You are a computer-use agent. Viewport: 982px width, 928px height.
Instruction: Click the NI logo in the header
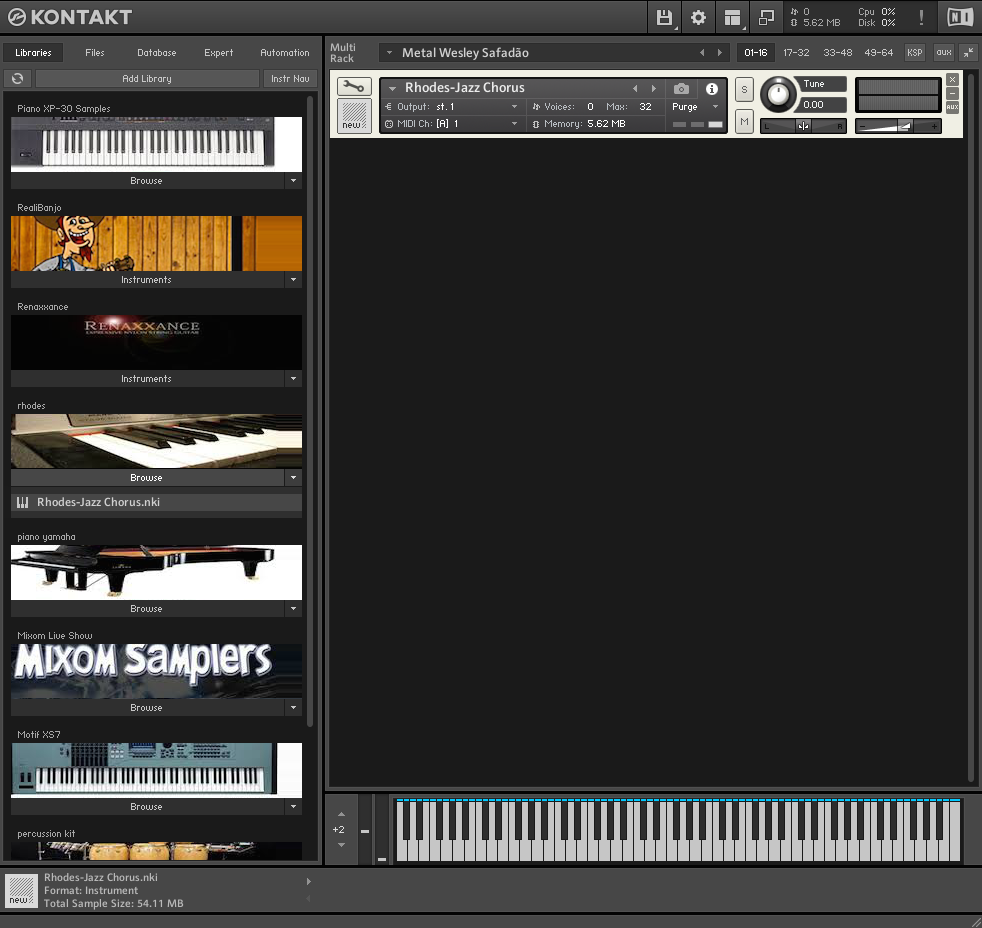[x=960, y=17]
